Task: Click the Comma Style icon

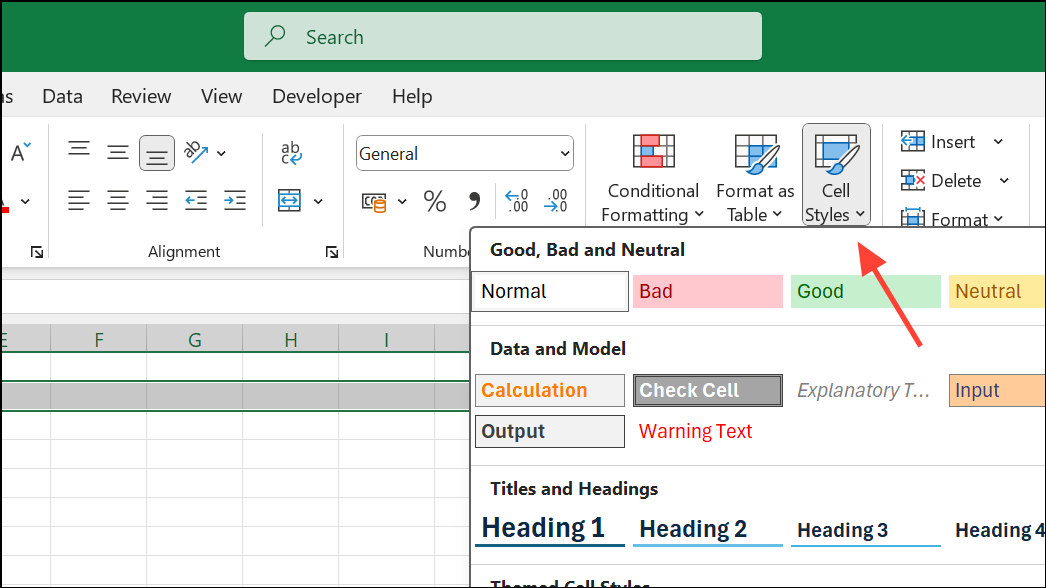Action: 474,201
